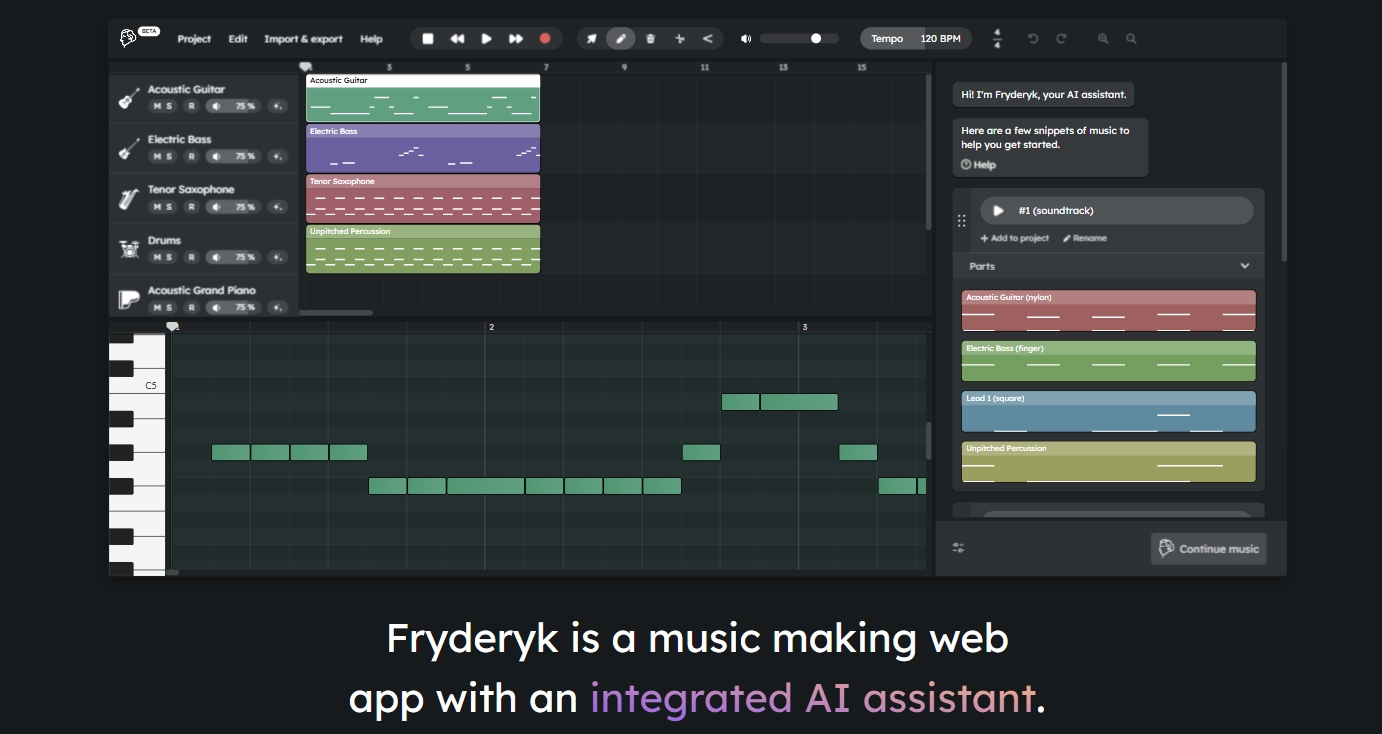The image size is (1382, 734).
Task: Open the Project menu
Action: point(194,39)
